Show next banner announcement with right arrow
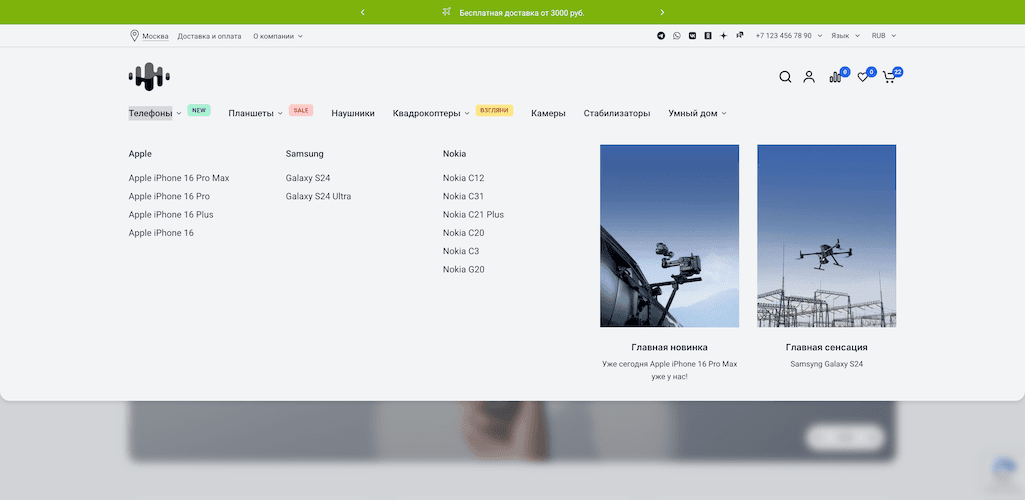The image size is (1025, 500). tap(662, 12)
